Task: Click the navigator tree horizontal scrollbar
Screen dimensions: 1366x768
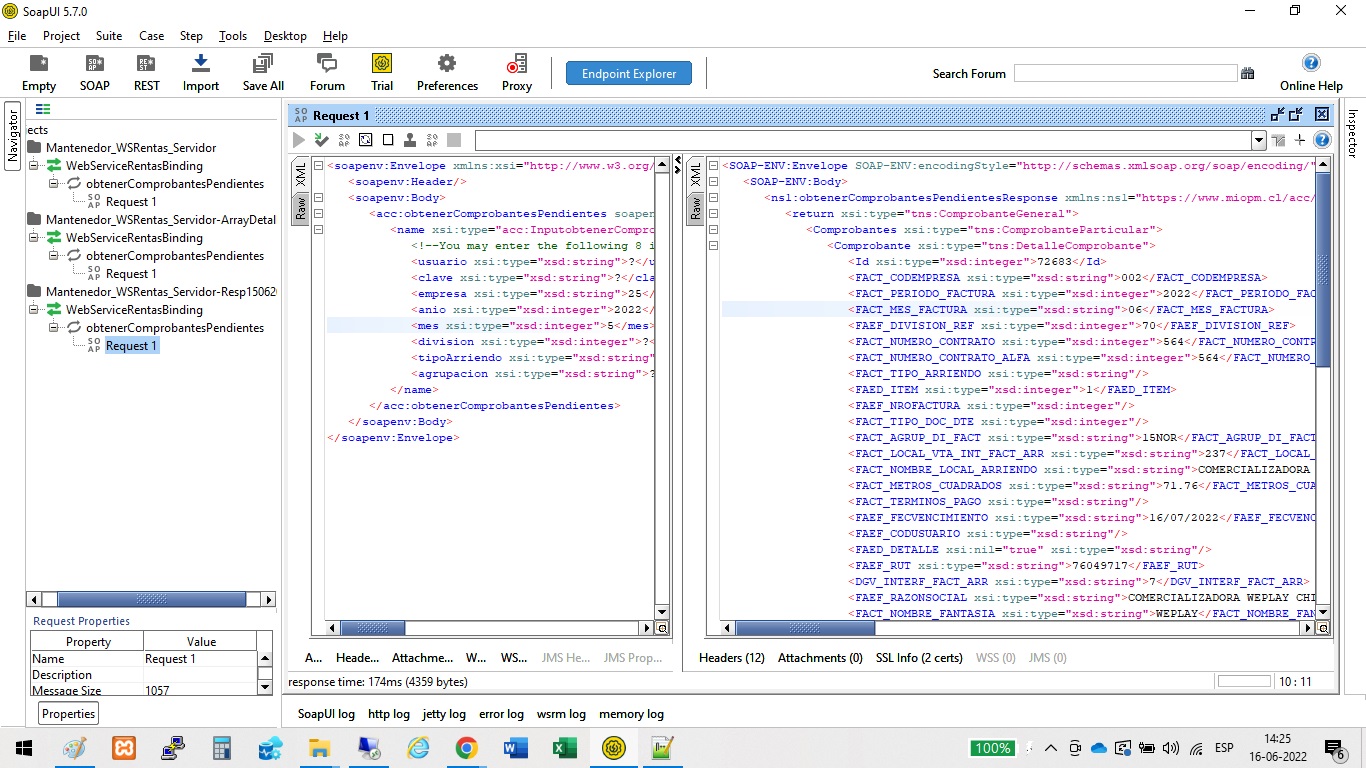Action: tap(152, 599)
